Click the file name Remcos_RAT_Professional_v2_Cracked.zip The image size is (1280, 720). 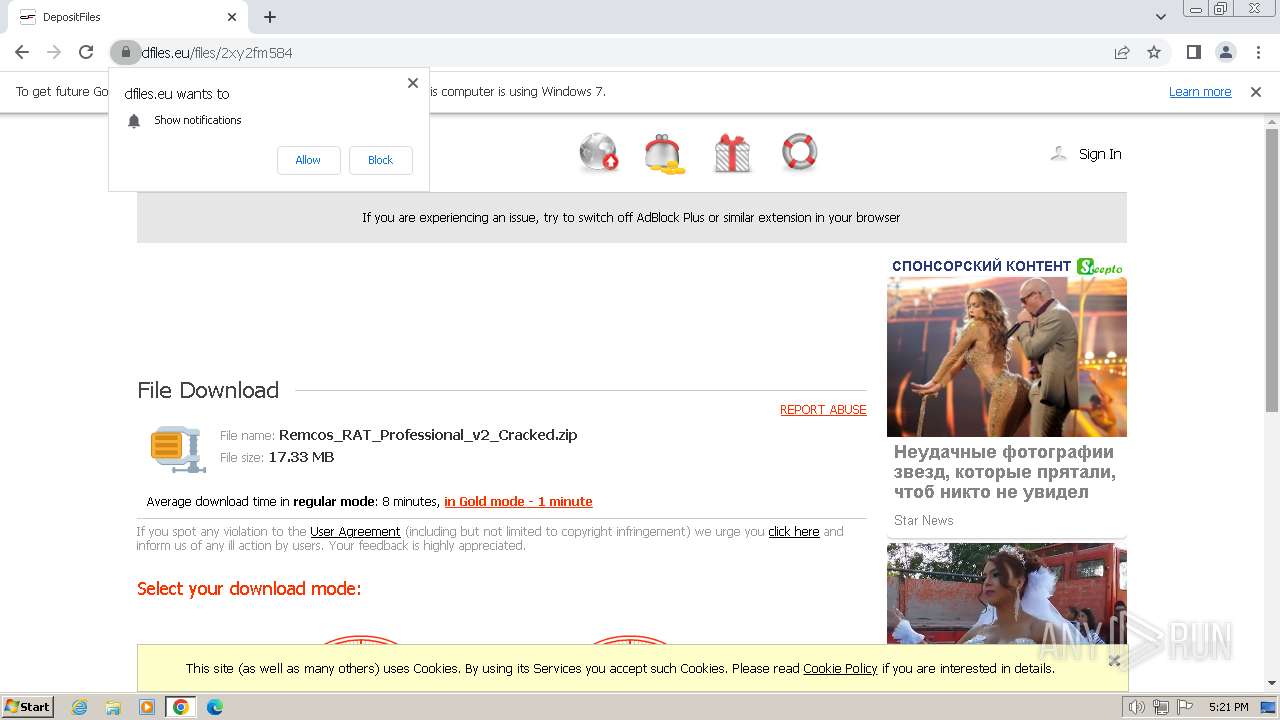coord(428,435)
